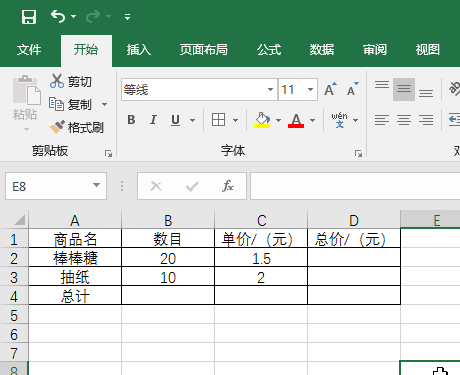Toggle Underline formatting
Viewport: 460px width, 375px height.
(x=175, y=120)
